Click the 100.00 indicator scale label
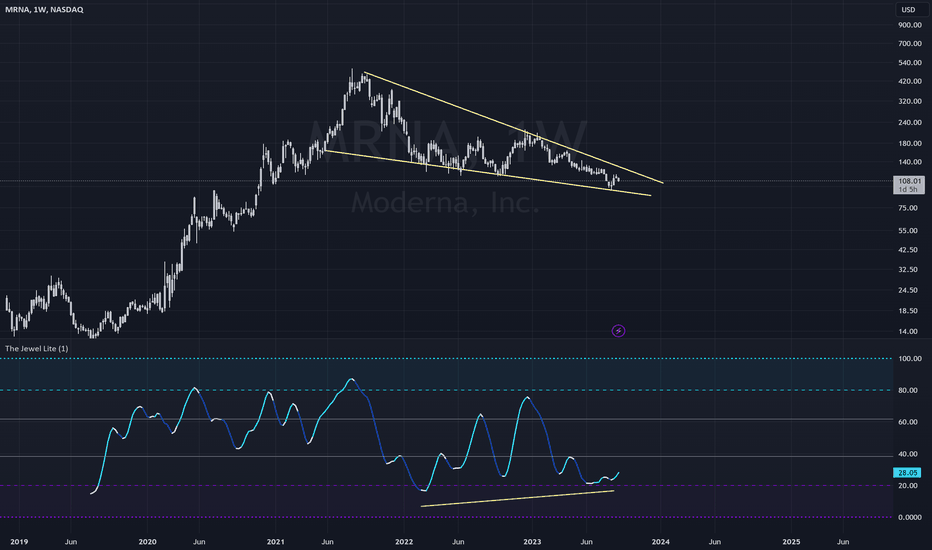 pos(909,359)
